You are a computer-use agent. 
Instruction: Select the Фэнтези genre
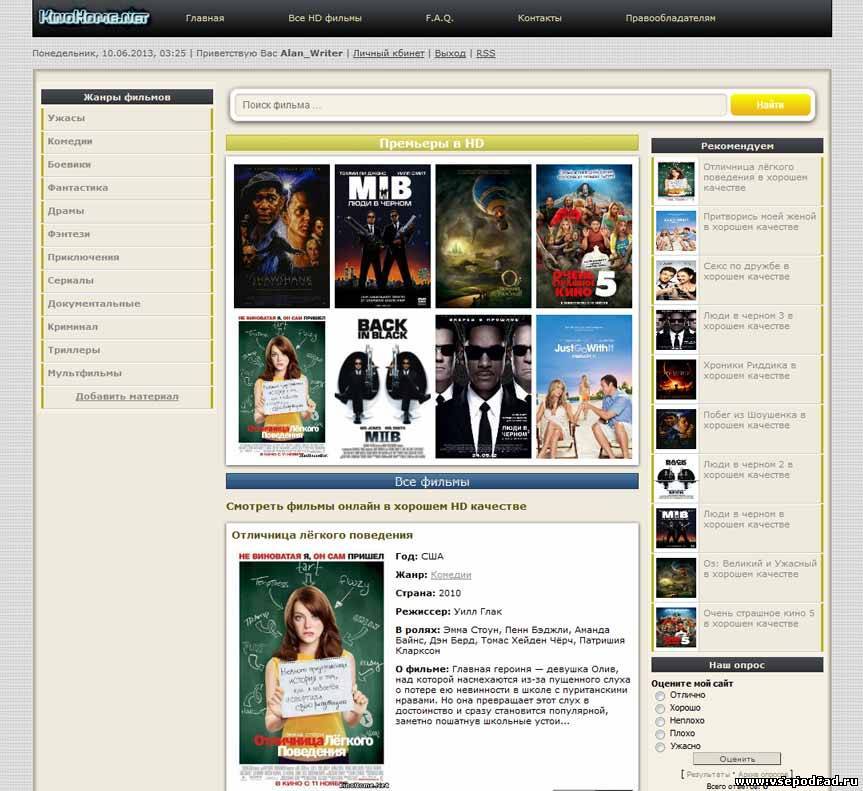pyautogui.click(x=127, y=234)
